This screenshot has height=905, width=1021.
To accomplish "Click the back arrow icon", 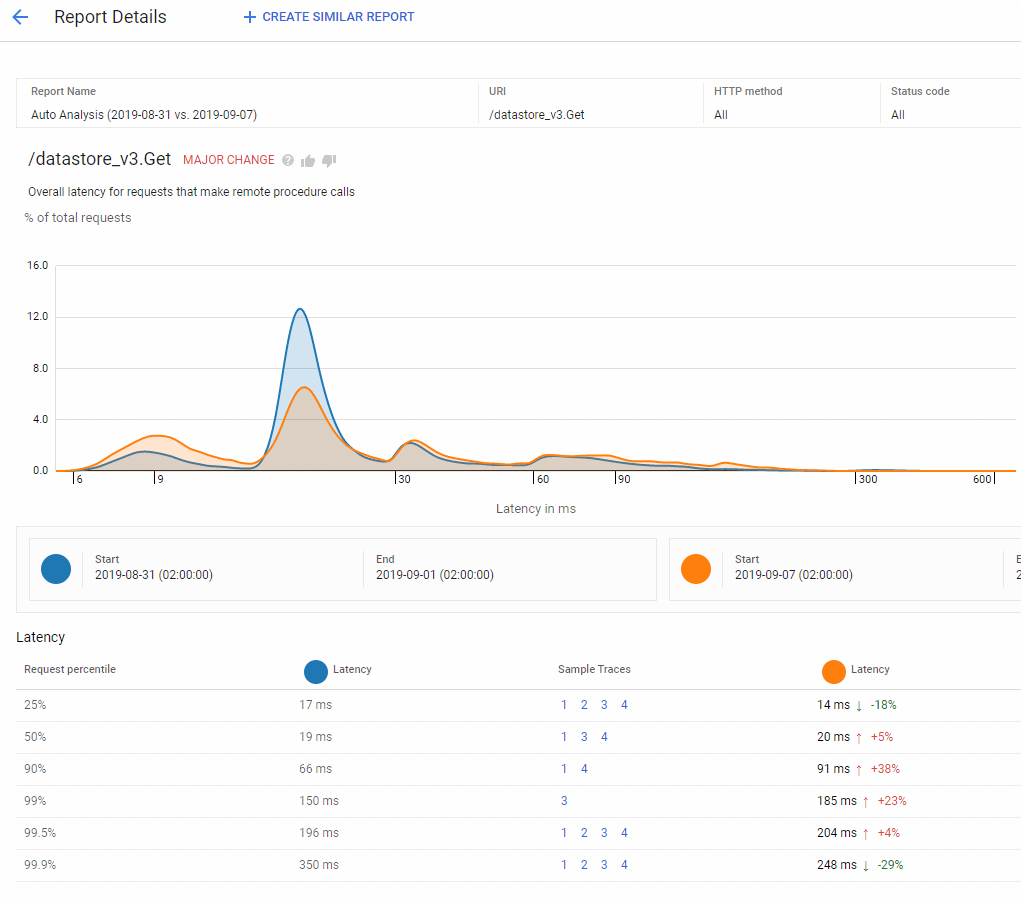I will coord(20,17).
